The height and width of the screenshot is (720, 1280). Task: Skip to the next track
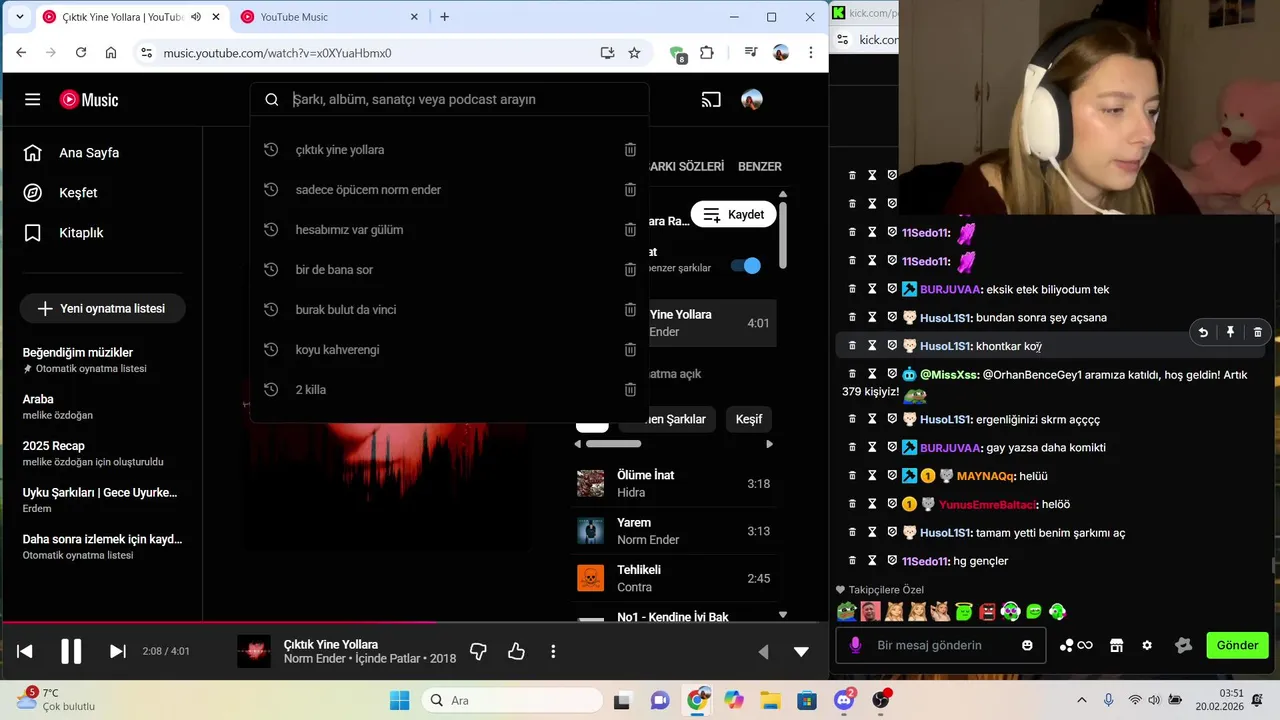(x=117, y=652)
